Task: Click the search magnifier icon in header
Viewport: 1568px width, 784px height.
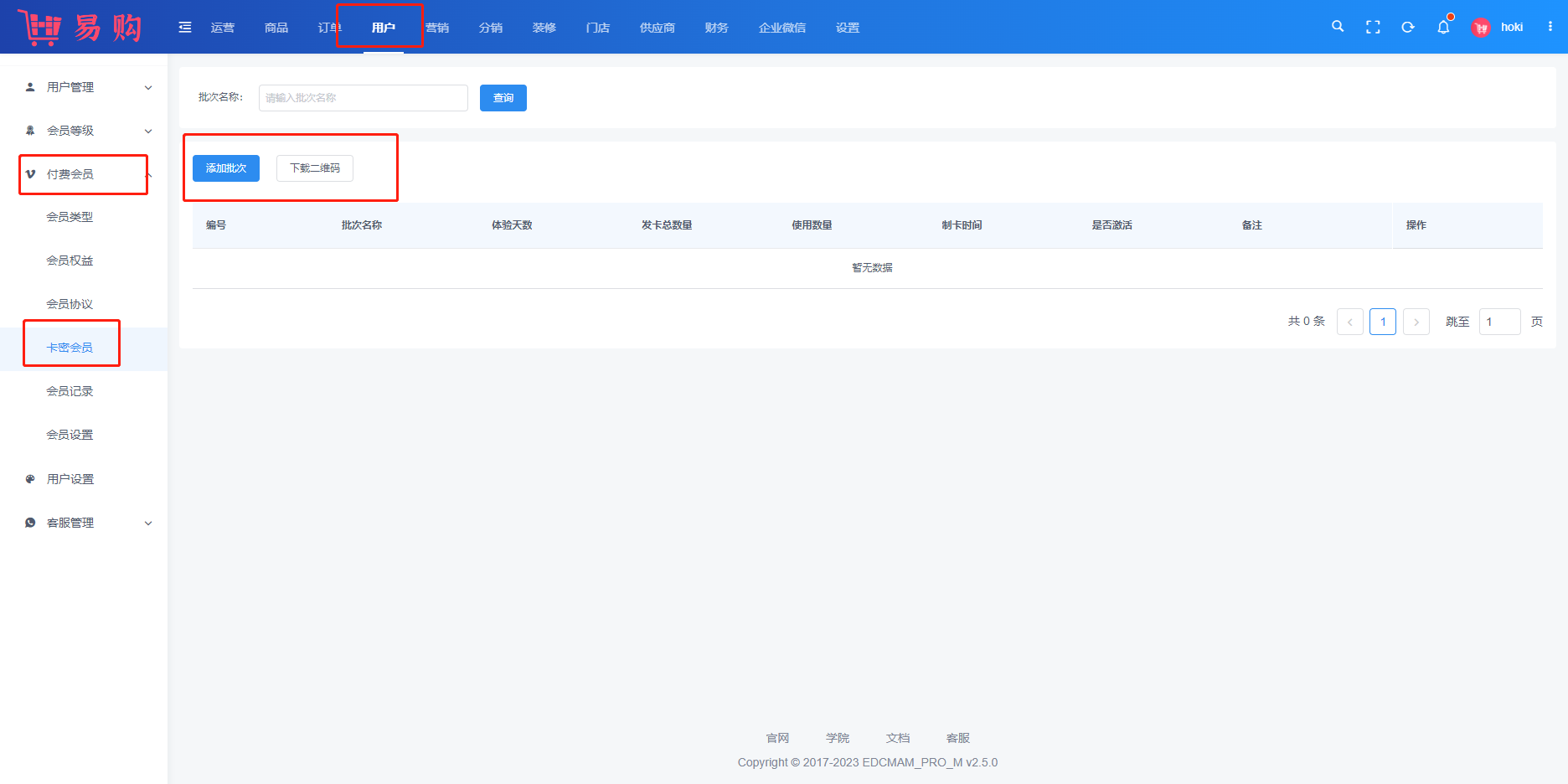Action: click(1338, 27)
